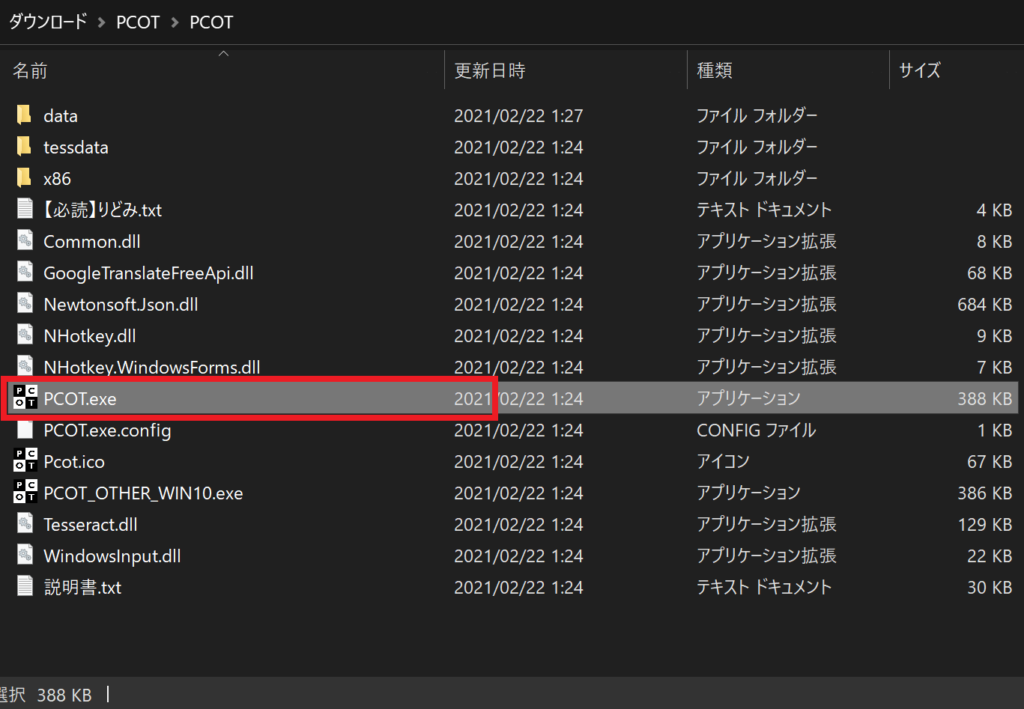Select the file name Tesseract.dll
Viewport: 1024px width, 709px height.
tap(91, 524)
